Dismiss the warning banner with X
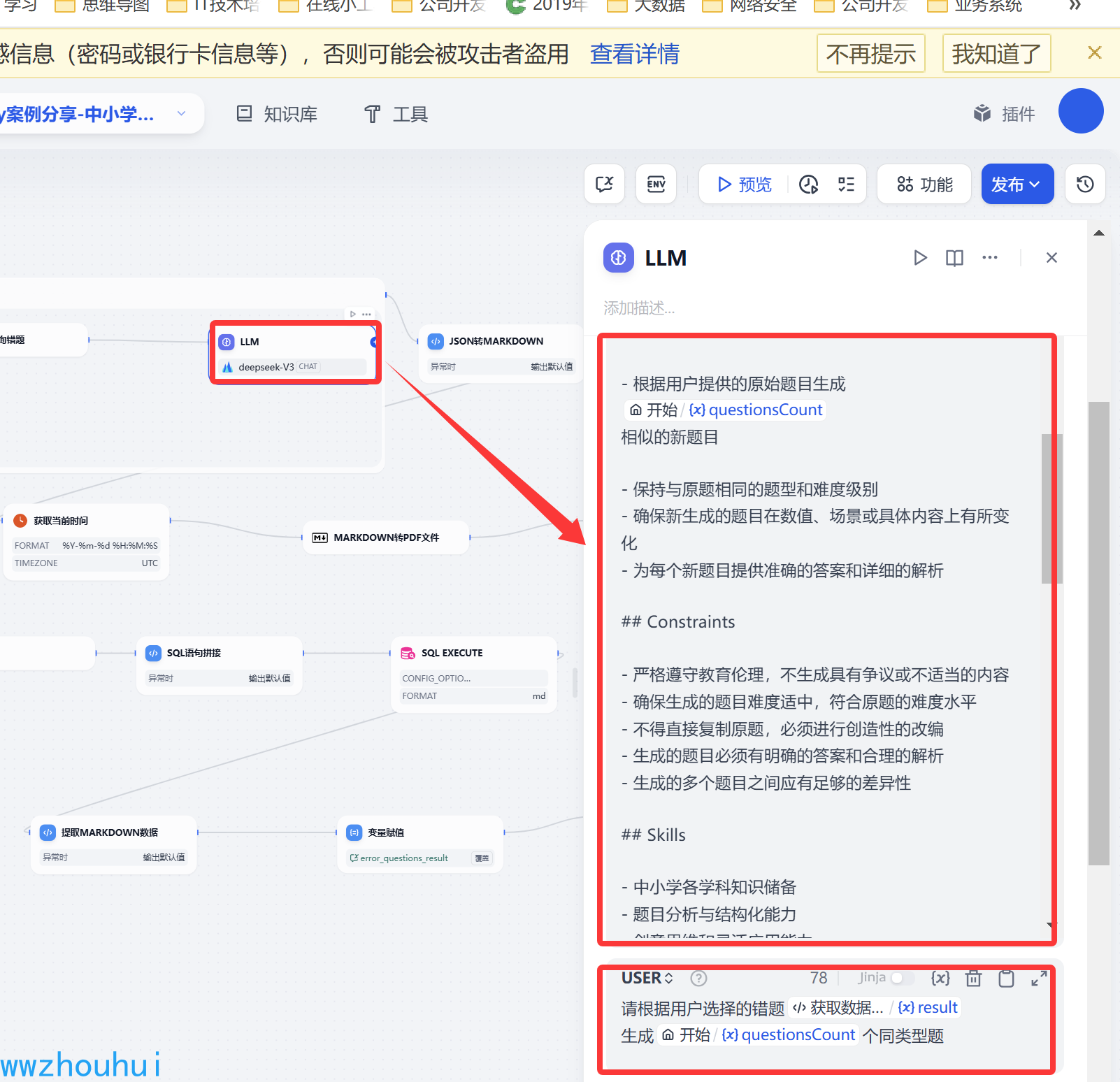The width and height of the screenshot is (1120, 1082). (1095, 52)
